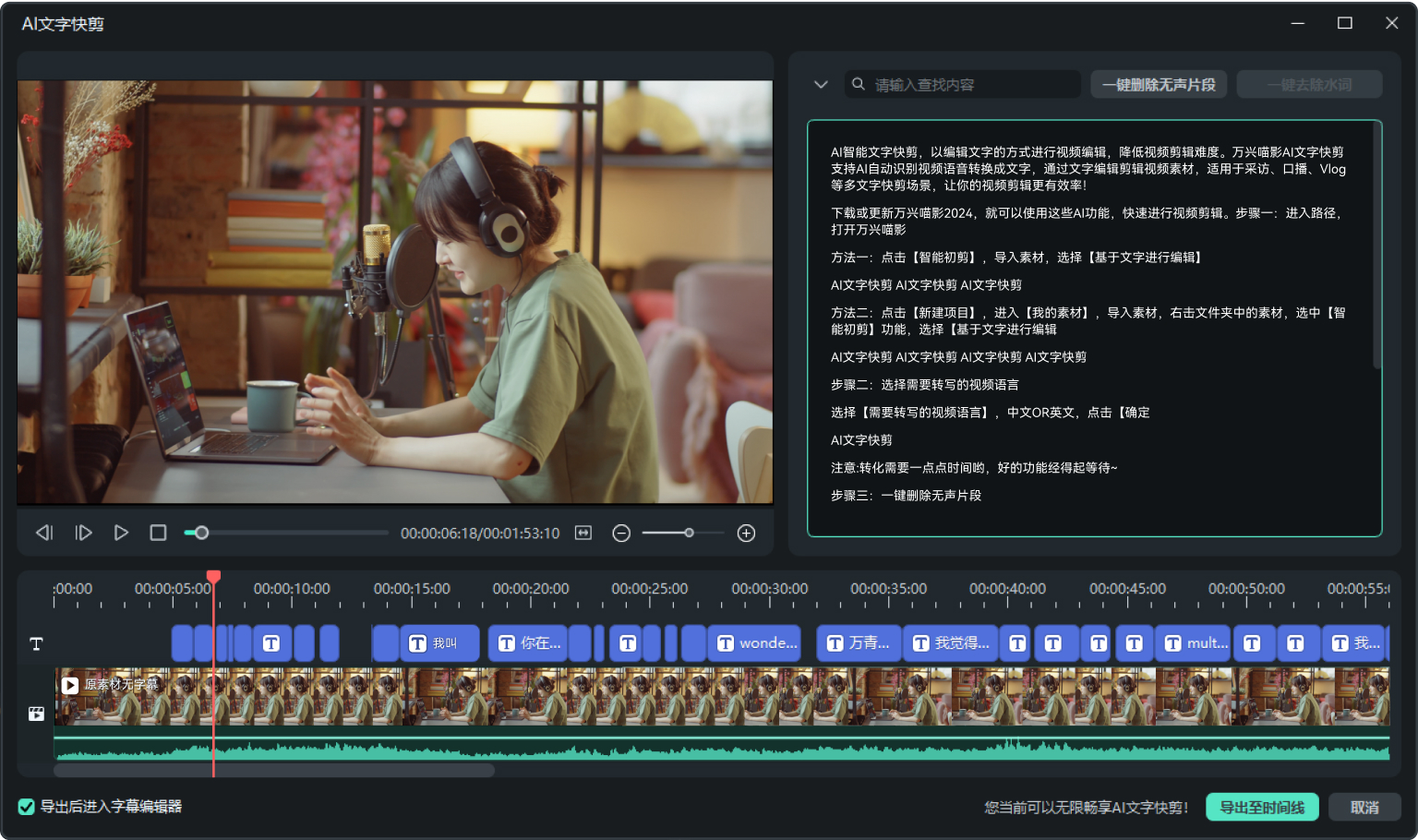
Task: Zoom out the timeline with the minus icon
Action: click(x=620, y=533)
